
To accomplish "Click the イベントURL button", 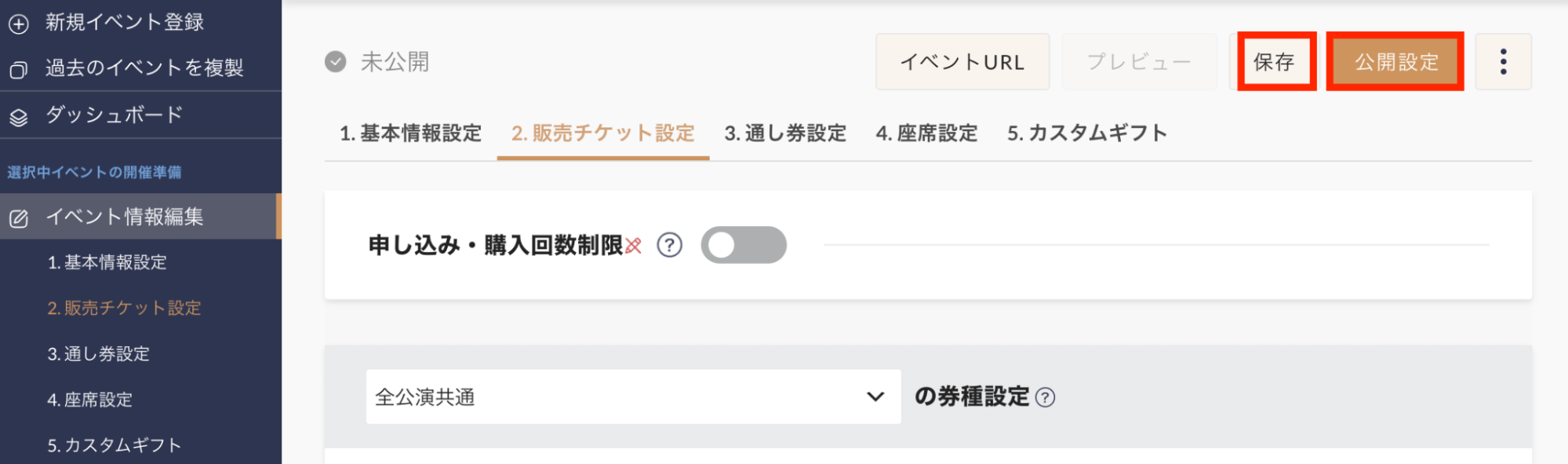I will coord(962,61).
